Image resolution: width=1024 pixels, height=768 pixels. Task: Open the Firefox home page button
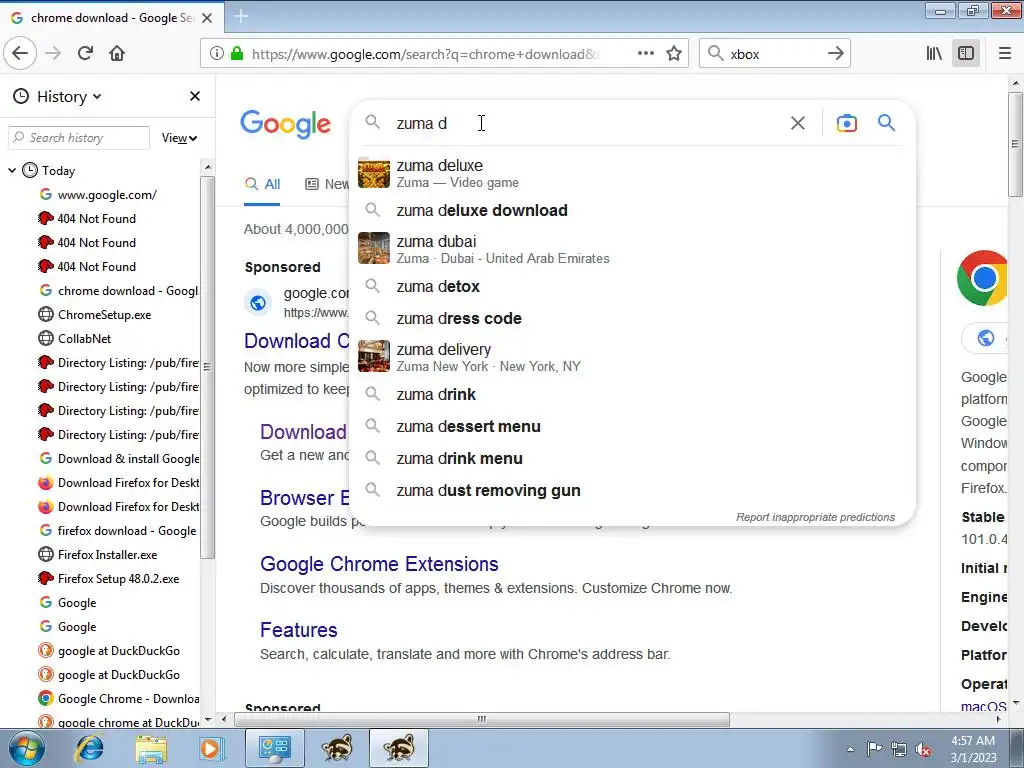pos(117,54)
